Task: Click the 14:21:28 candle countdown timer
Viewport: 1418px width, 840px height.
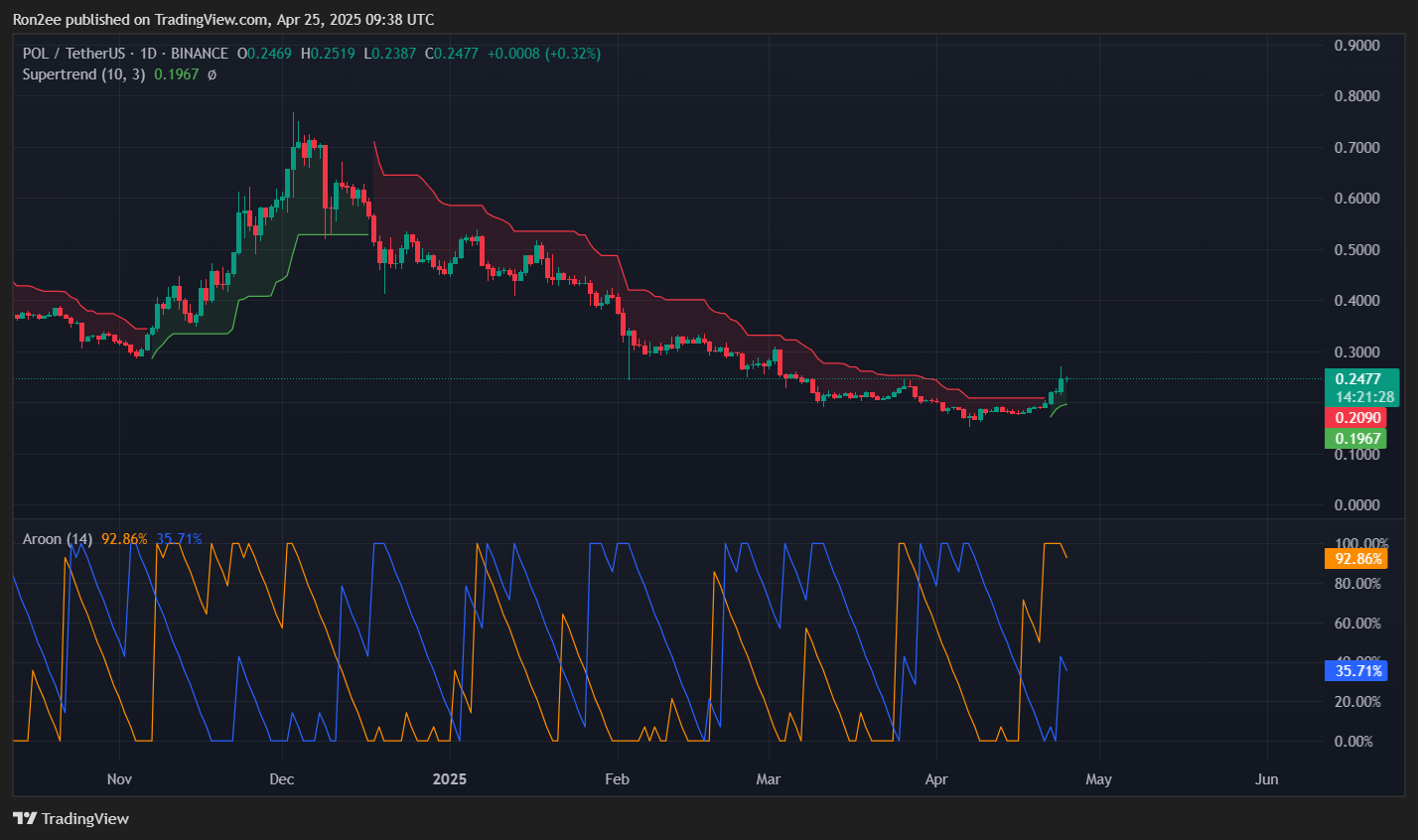Action: 1363,397
